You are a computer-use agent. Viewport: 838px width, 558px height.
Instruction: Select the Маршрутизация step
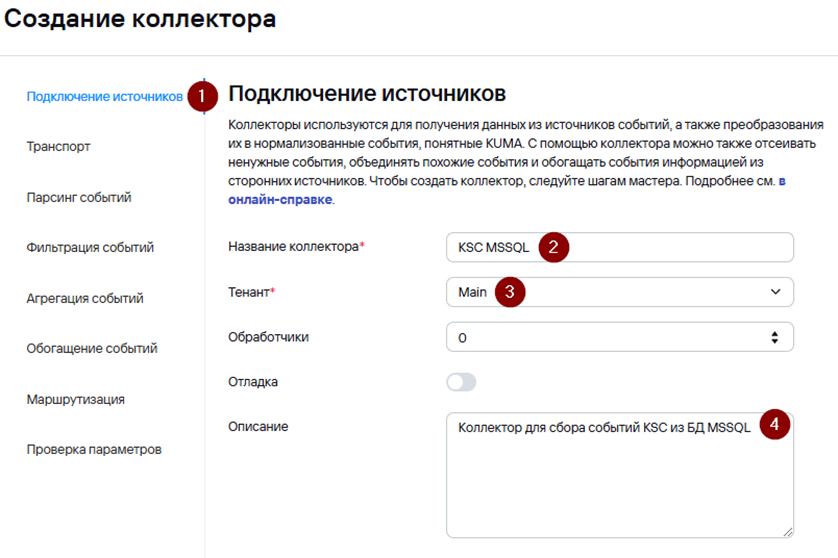(75, 399)
